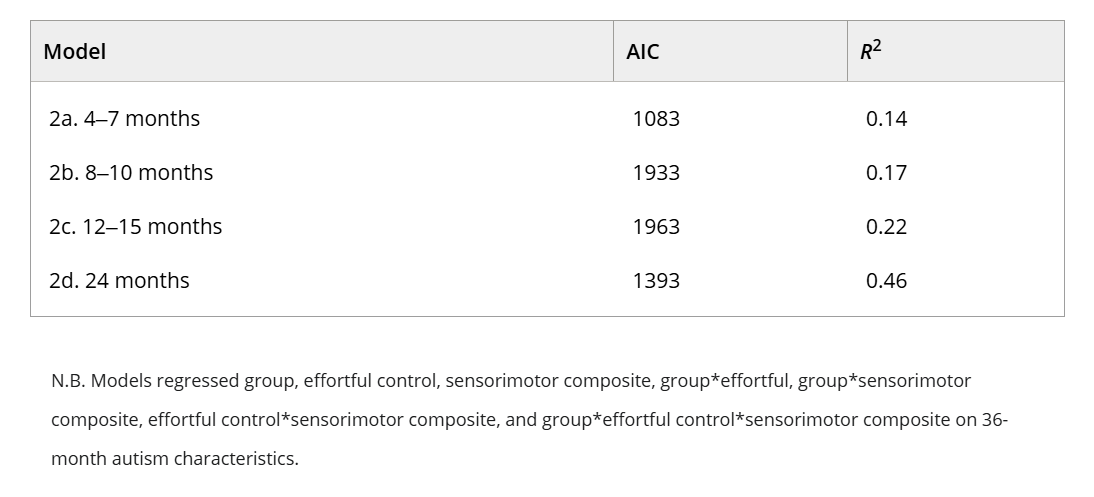This screenshot has height=497, width=1094.
Task: Click R² value 0.14
Action: 886,119
